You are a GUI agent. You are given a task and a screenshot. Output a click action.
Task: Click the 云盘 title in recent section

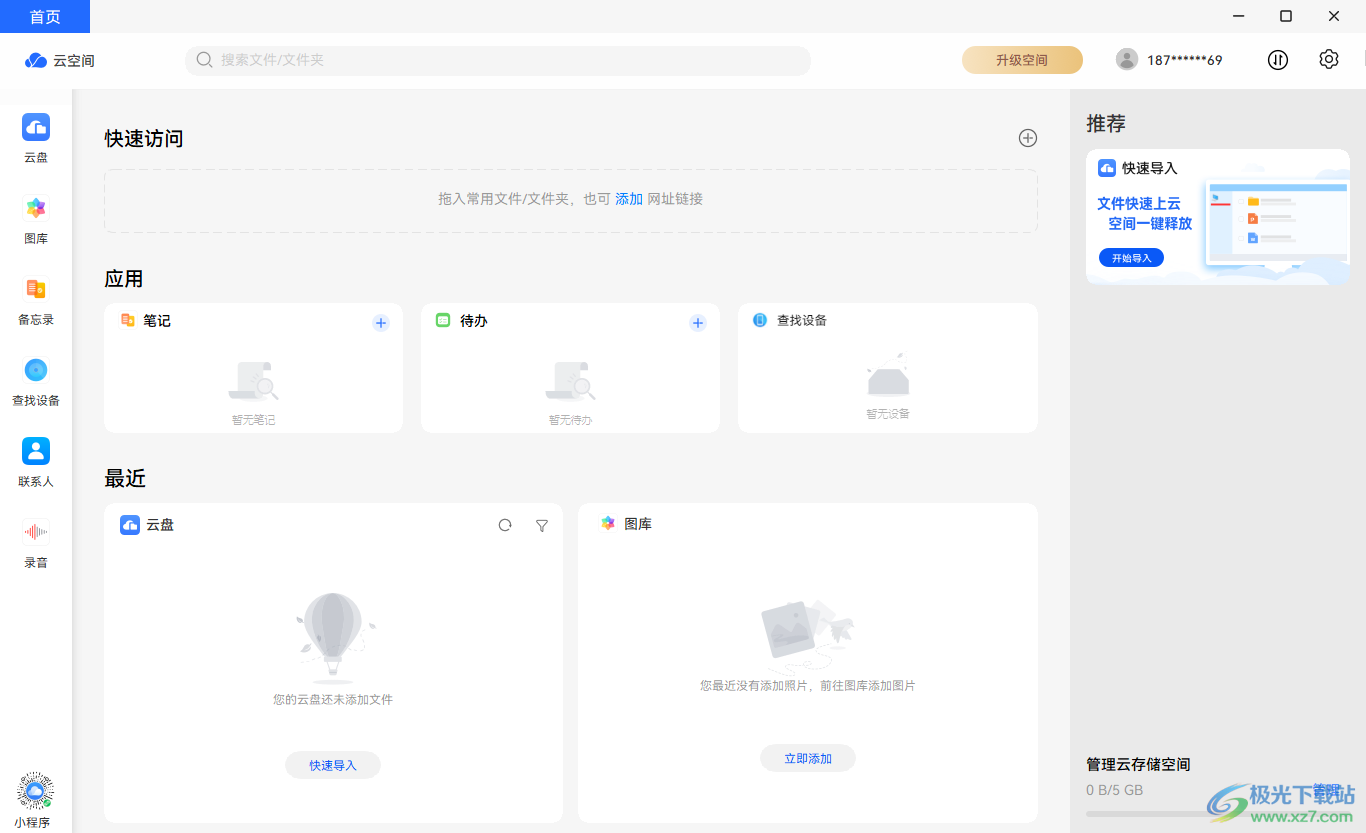[160, 524]
